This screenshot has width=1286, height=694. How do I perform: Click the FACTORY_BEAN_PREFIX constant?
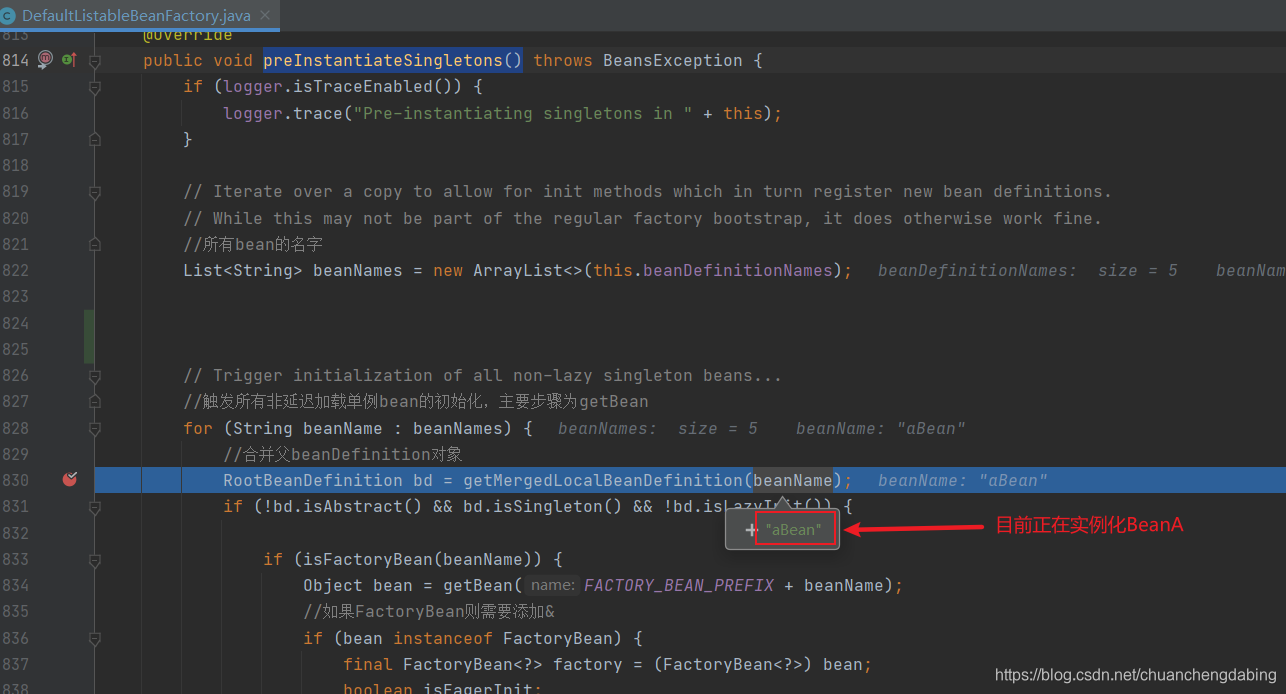679,585
